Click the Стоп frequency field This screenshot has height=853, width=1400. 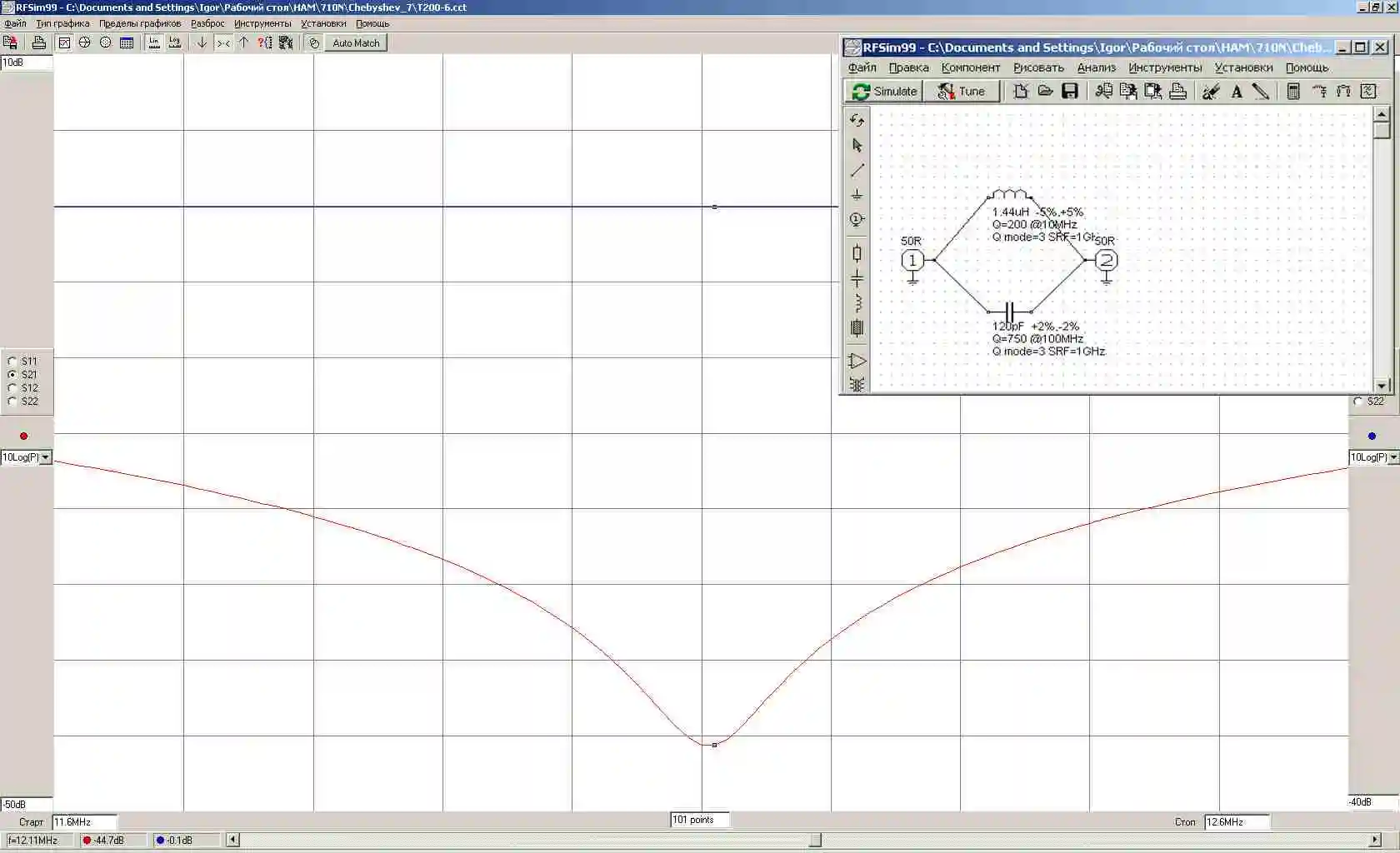click(x=1237, y=822)
